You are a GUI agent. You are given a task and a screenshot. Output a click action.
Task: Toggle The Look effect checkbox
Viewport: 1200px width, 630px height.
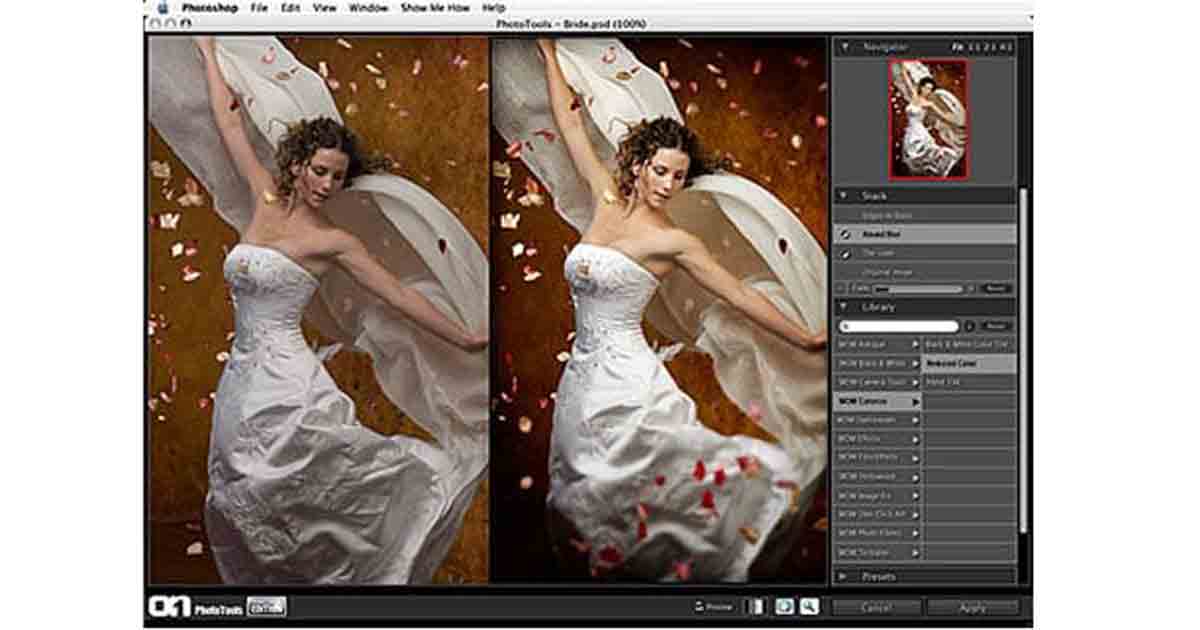coord(847,254)
